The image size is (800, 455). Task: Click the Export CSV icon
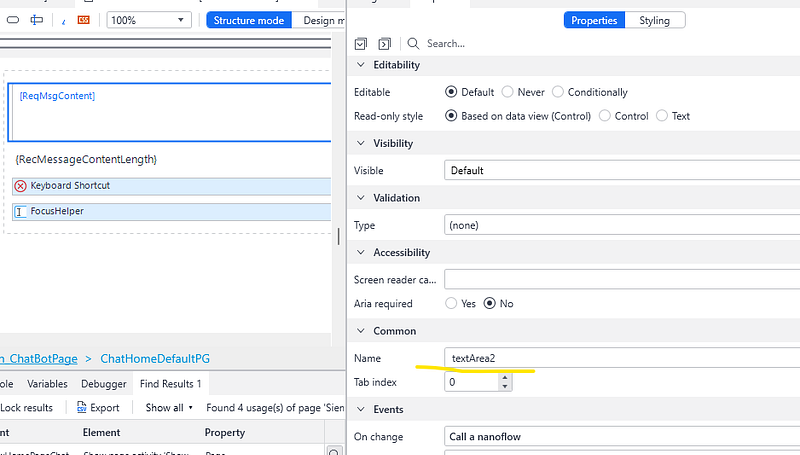point(81,408)
